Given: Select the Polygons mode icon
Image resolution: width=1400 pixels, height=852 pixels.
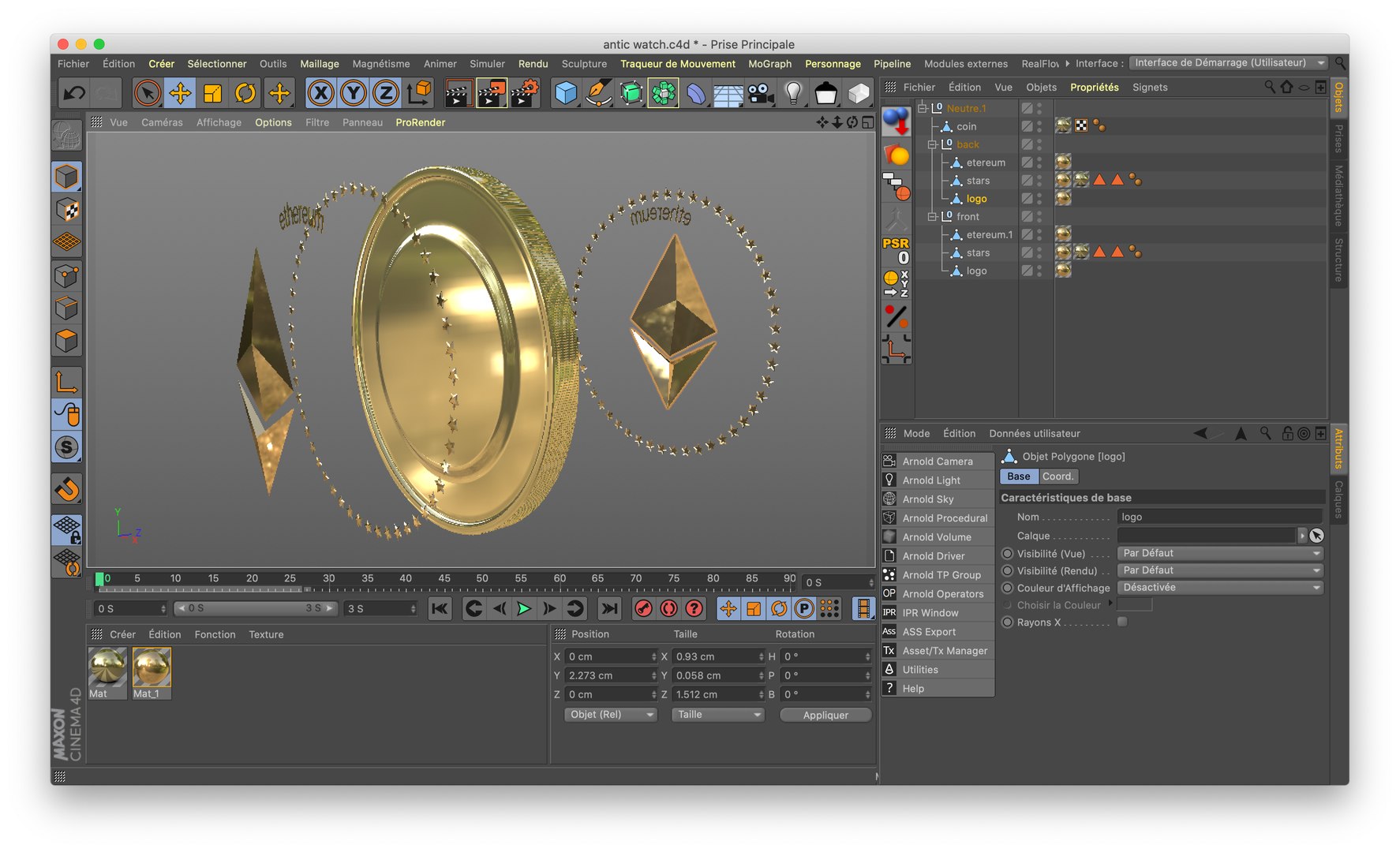Looking at the screenshot, I should point(67,341).
